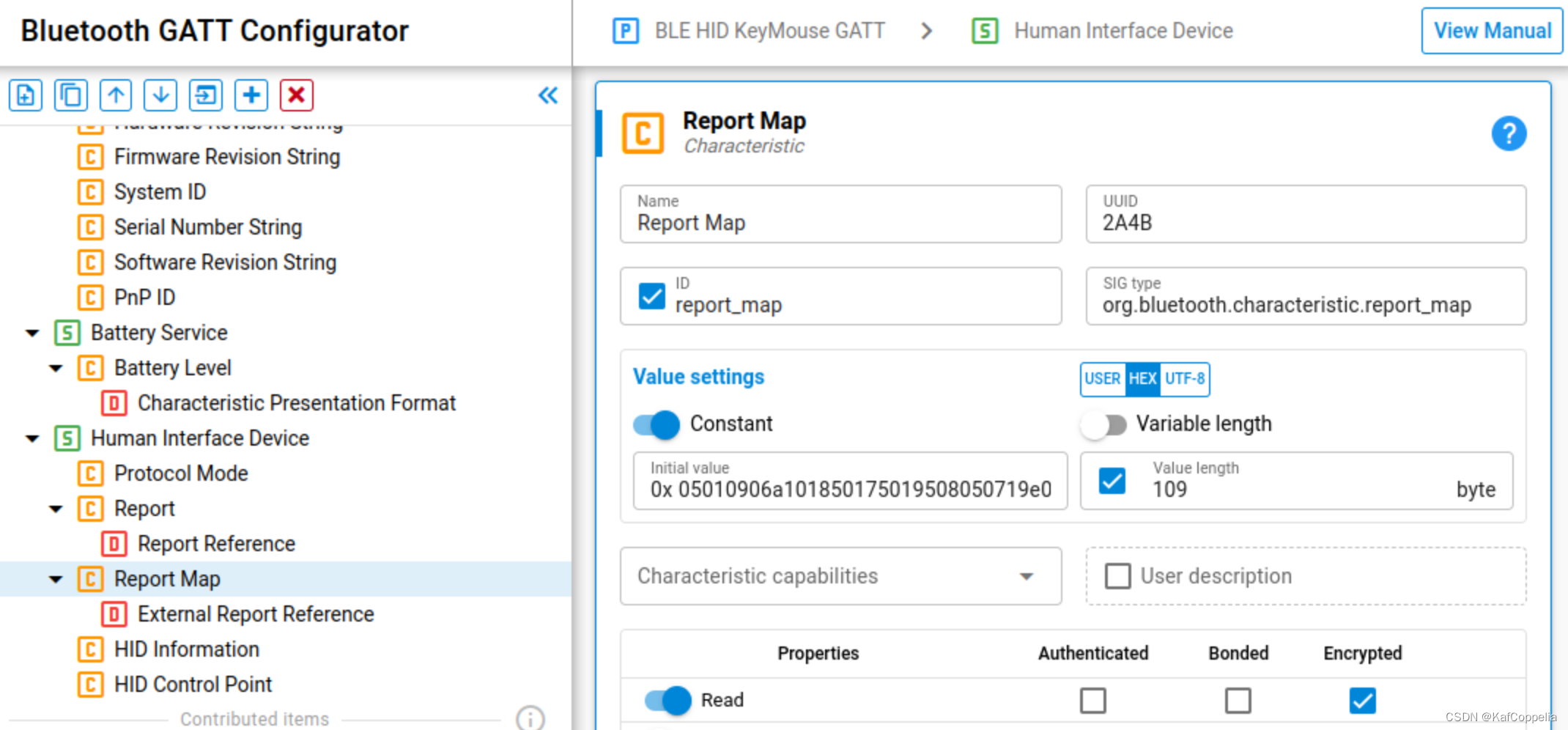Select HID Control Point in tree

[x=193, y=685]
